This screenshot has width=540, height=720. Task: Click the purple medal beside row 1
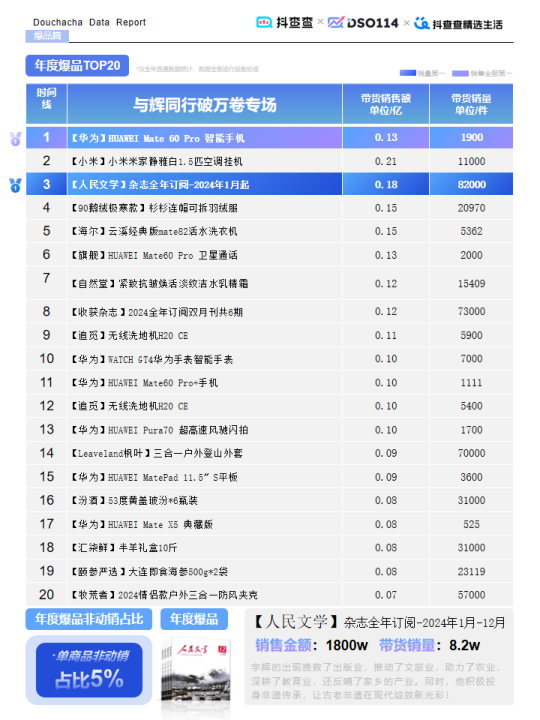point(16,138)
